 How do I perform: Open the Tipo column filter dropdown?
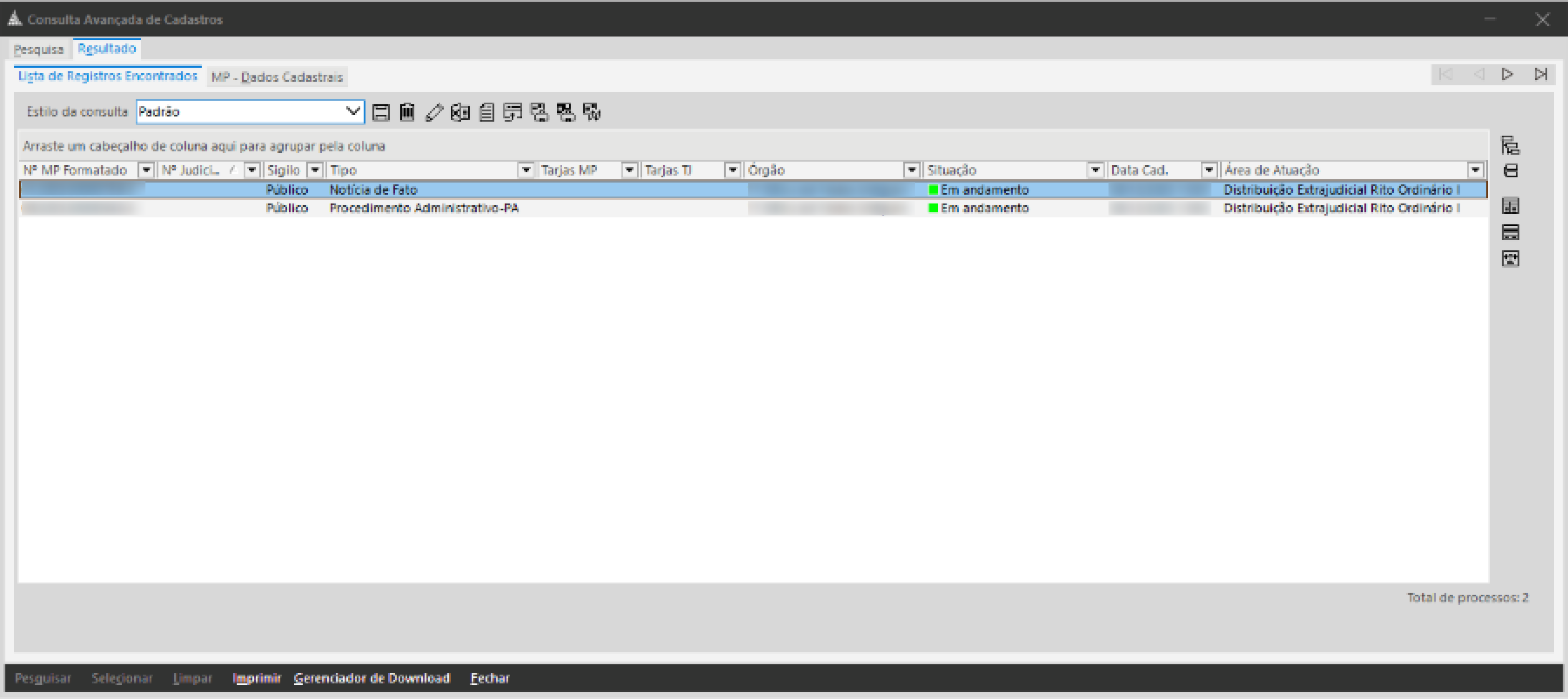click(526, 170)
